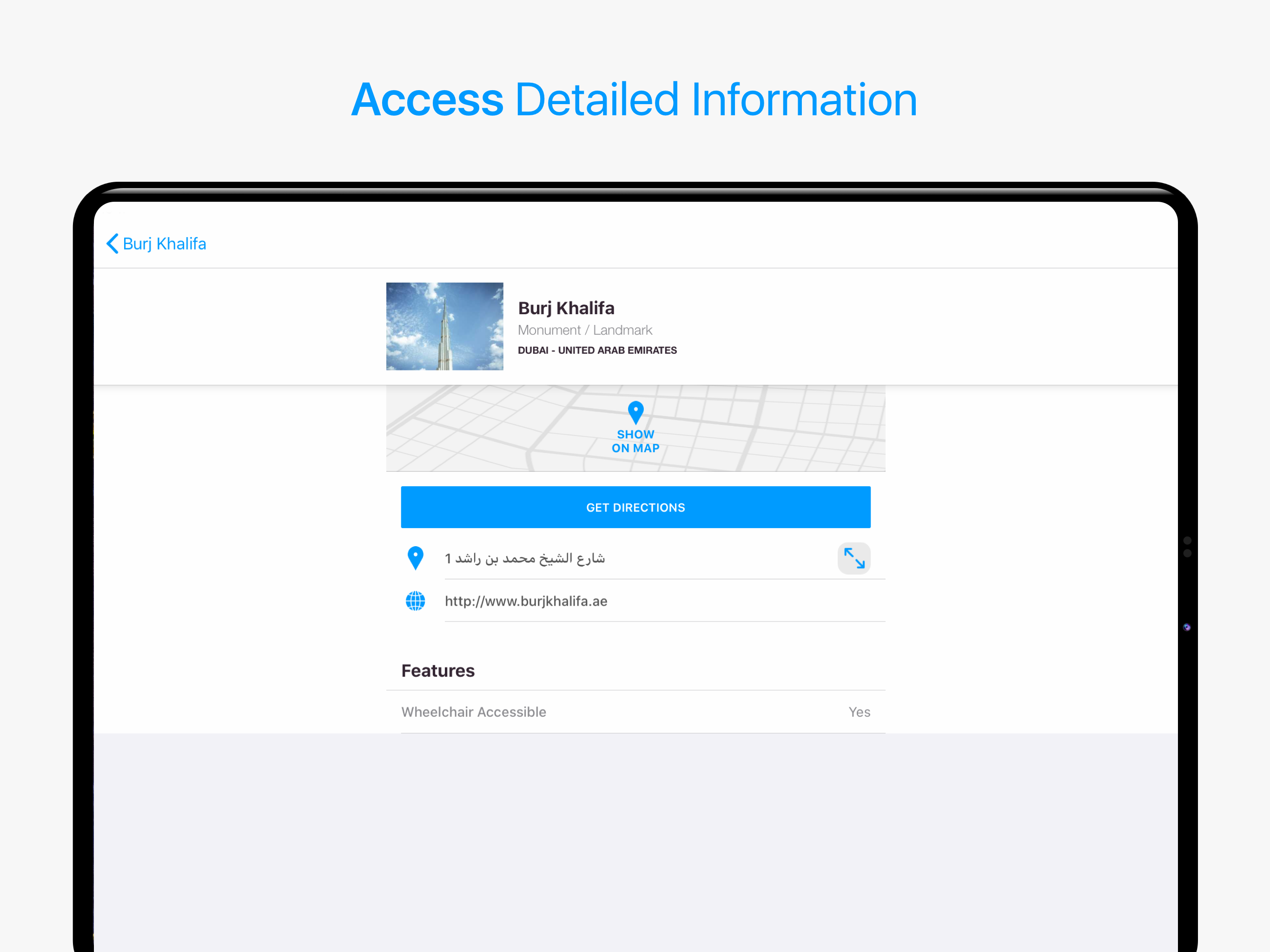Click the globe website icon
This screenshot has width=1270, height=952.
[x=415, y=601]
